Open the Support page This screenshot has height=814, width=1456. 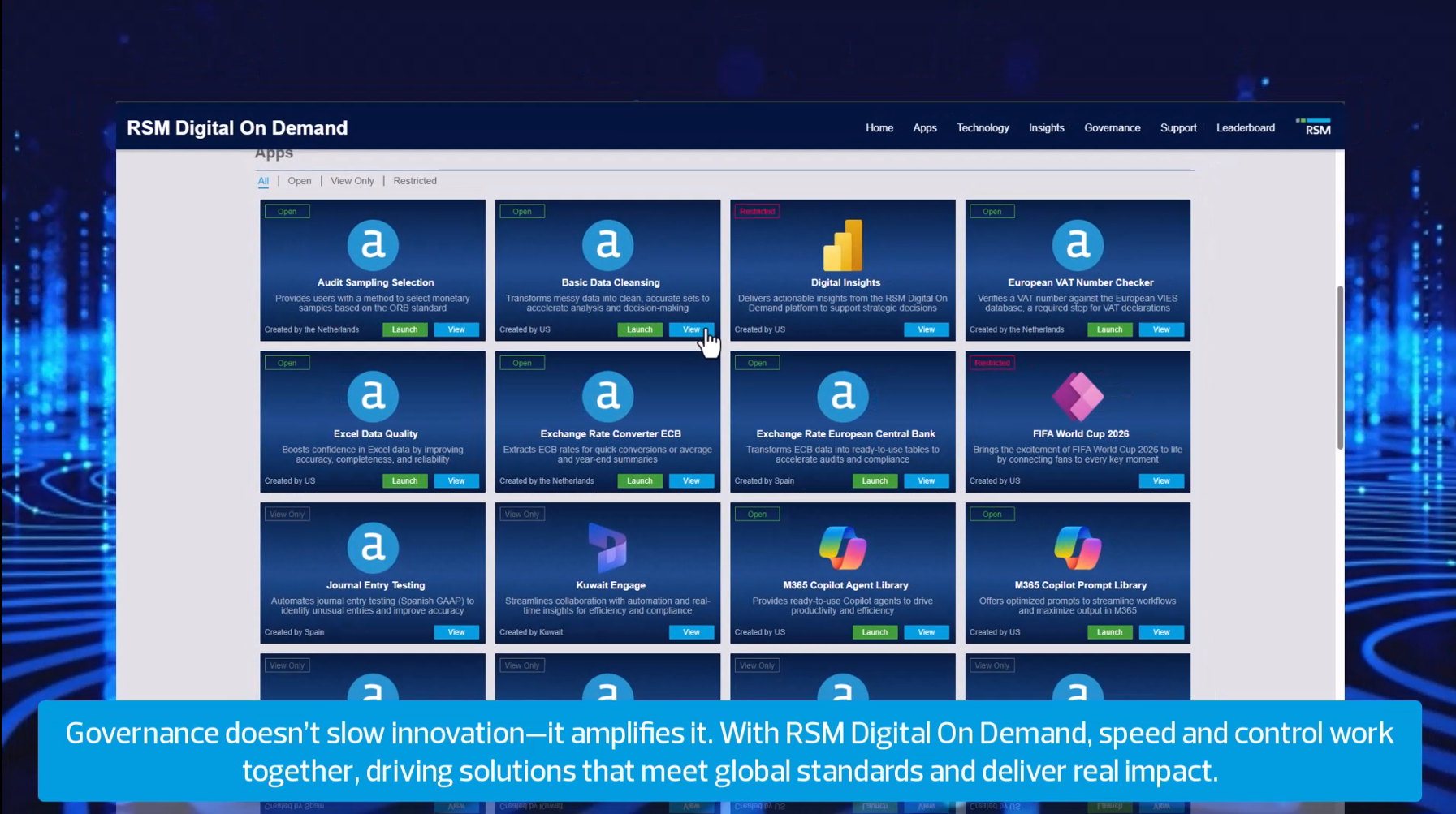(1178, 127)
